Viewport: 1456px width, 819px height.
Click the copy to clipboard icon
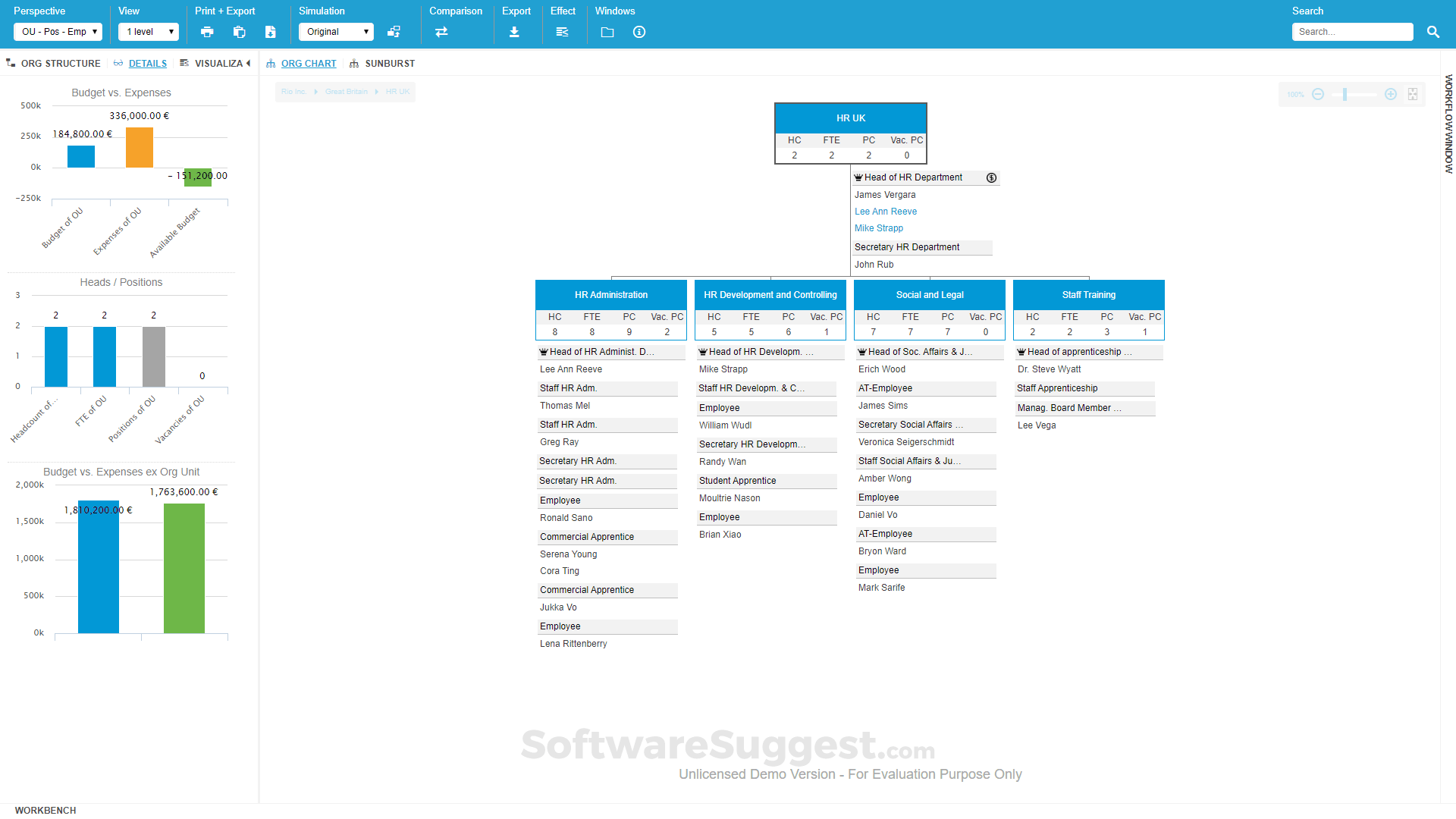(x=239, y=32)
